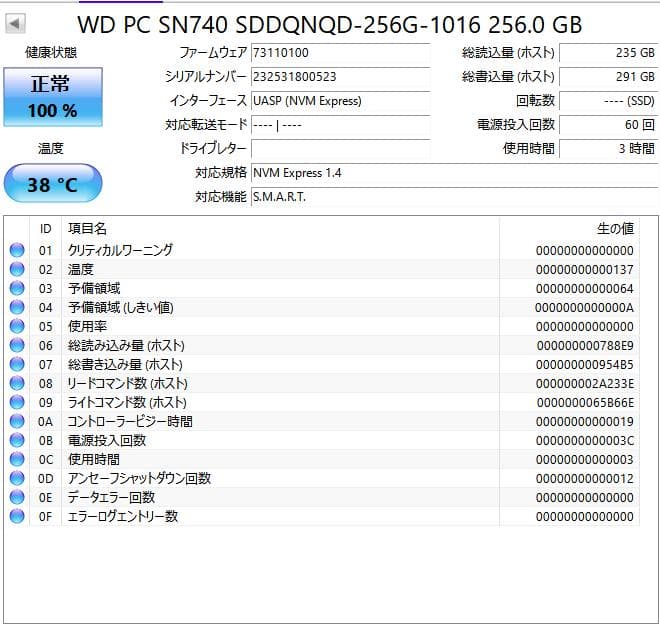Click the status orb for 06 総読み込み量
660x627 pixels.
[x=17, y=345]
